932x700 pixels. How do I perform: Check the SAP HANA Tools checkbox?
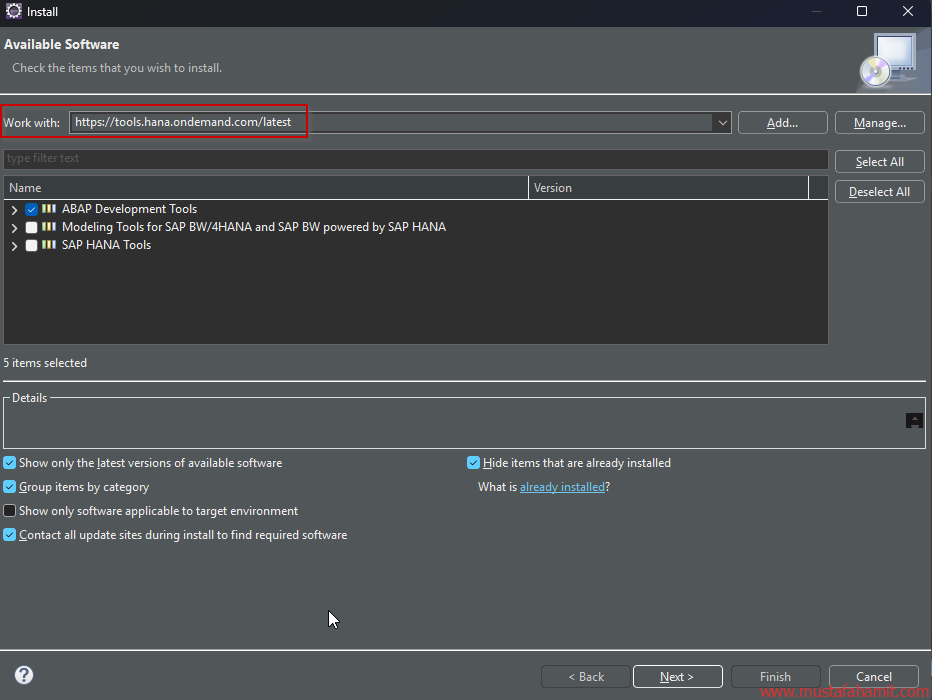pyautogui.click(x=32, y=245)
